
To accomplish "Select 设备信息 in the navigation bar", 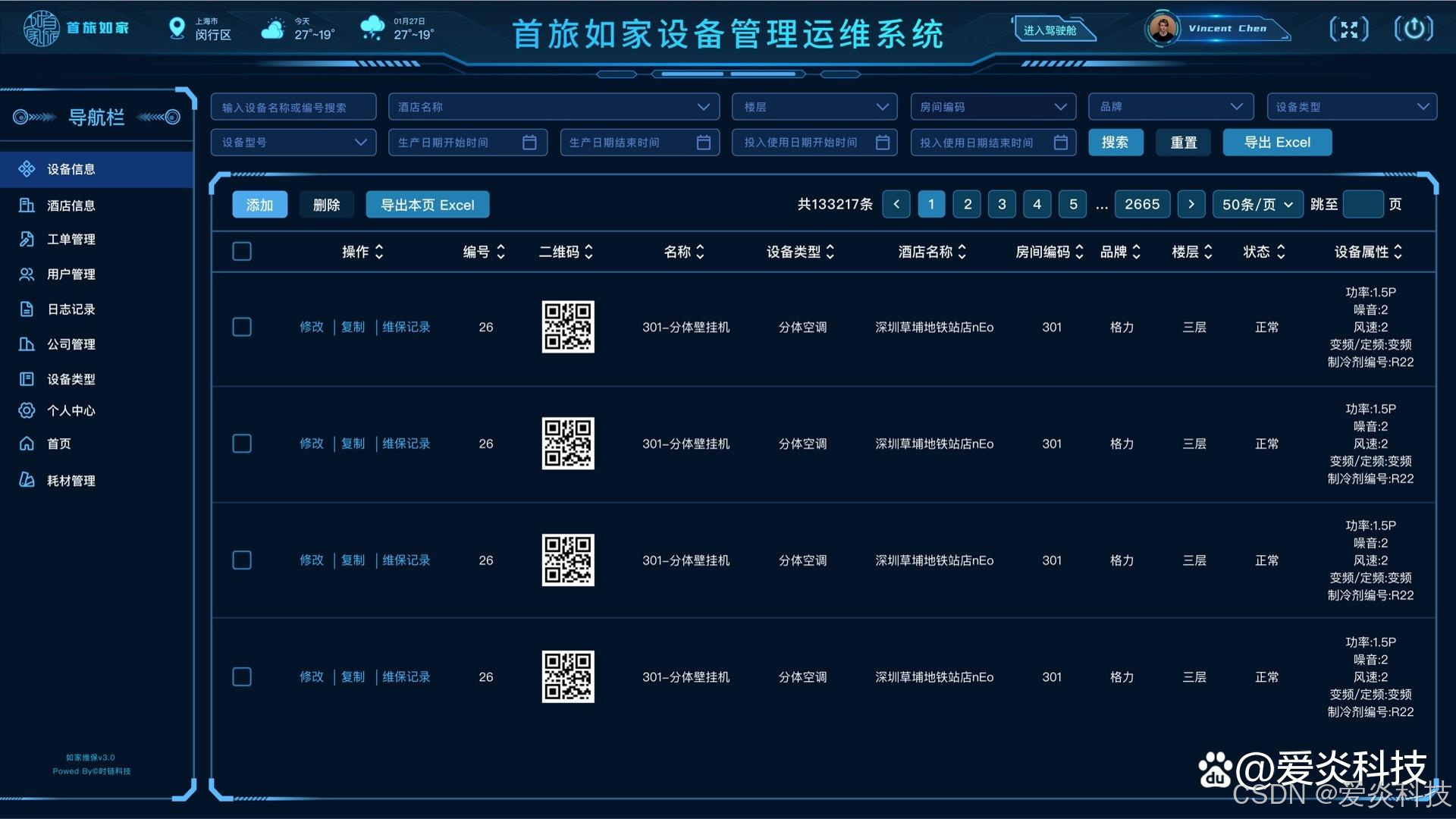I will tap(97, 169).
